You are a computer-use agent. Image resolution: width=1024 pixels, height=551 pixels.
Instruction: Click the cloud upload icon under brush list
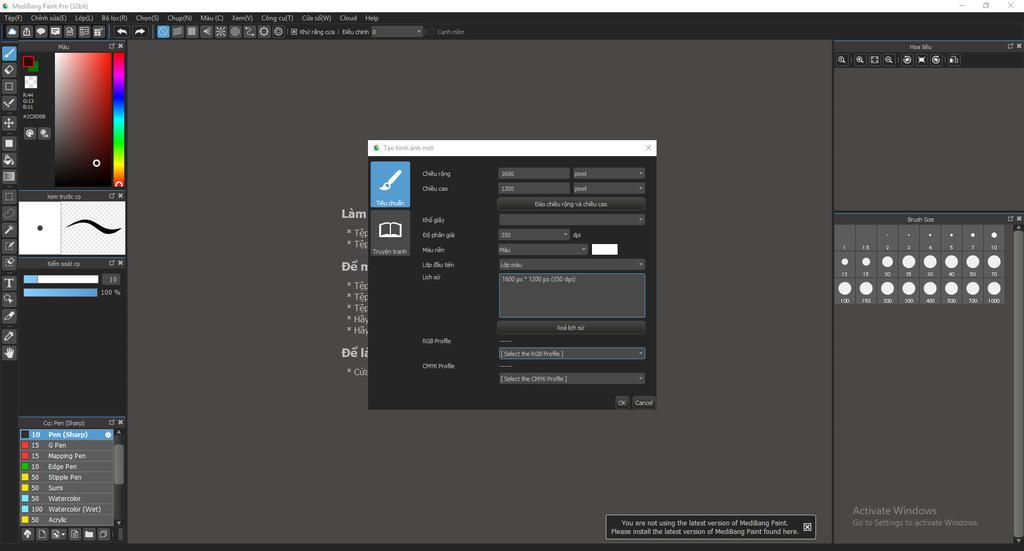(27, 534)
